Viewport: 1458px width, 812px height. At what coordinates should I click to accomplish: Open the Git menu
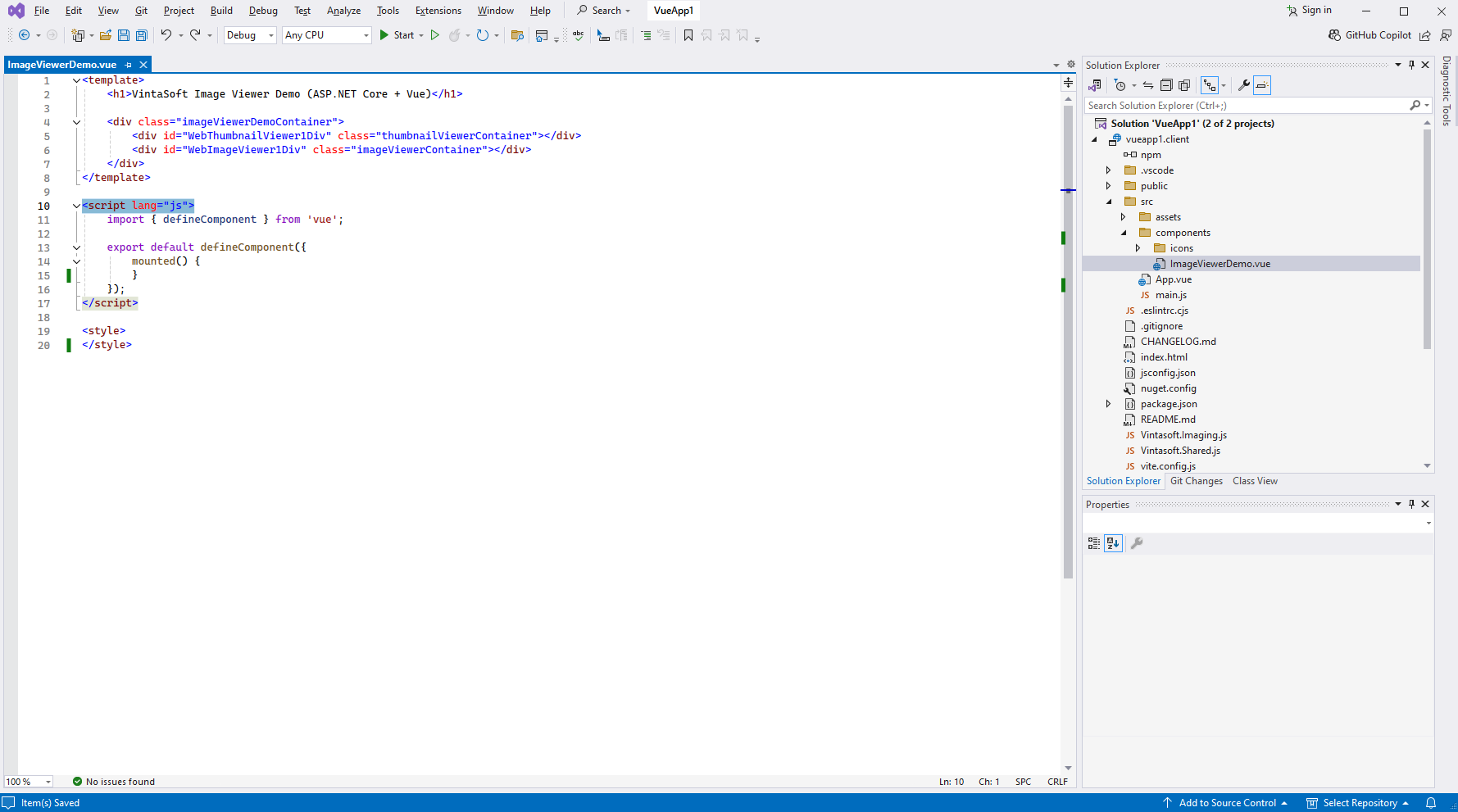coord(141,11)
